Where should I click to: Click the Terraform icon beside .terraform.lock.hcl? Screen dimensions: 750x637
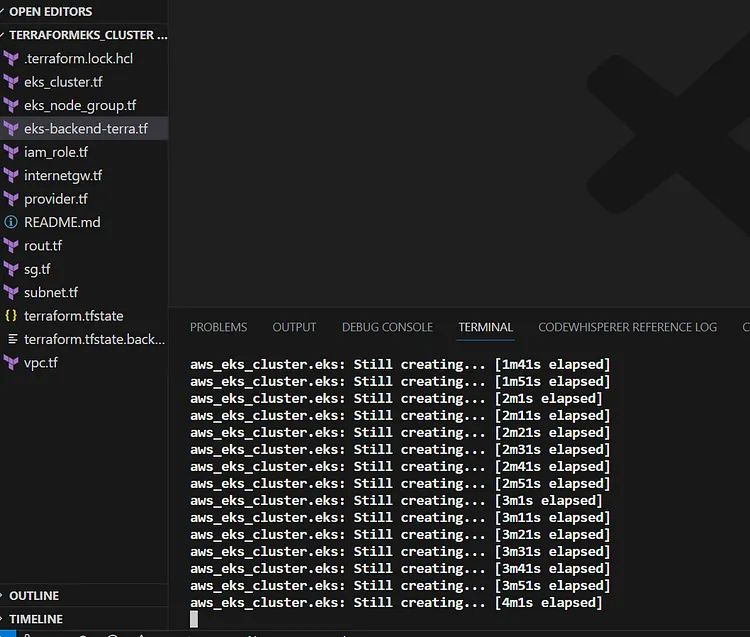(x=11, y=59)
